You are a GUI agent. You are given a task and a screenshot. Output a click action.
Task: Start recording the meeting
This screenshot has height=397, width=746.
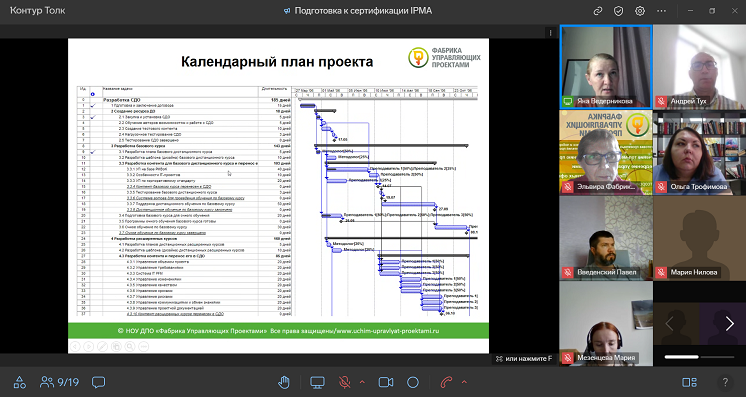[413, 382]
